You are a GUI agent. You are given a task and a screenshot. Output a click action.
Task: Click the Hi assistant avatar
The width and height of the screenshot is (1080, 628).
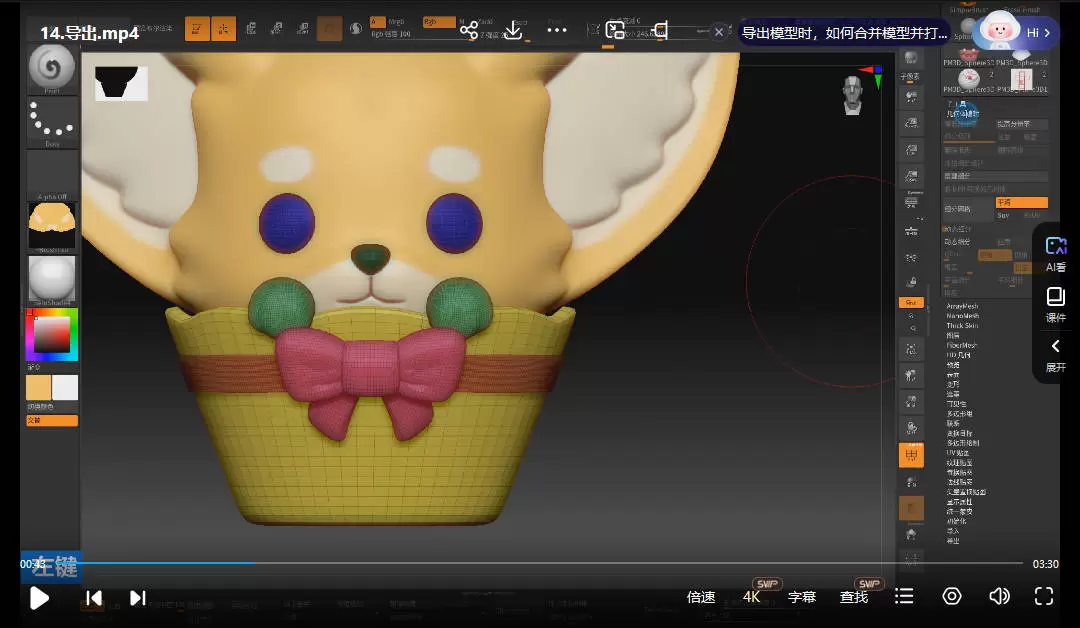pos(997,31)
